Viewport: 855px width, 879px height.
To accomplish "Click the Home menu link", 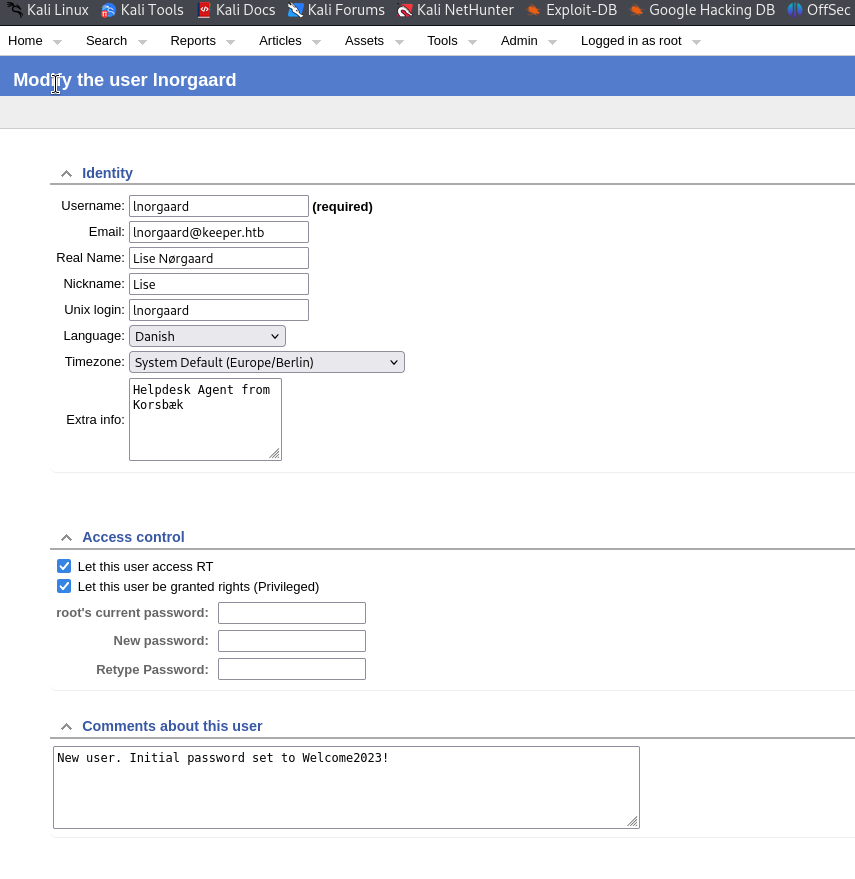I will click(x=25, y=41).
